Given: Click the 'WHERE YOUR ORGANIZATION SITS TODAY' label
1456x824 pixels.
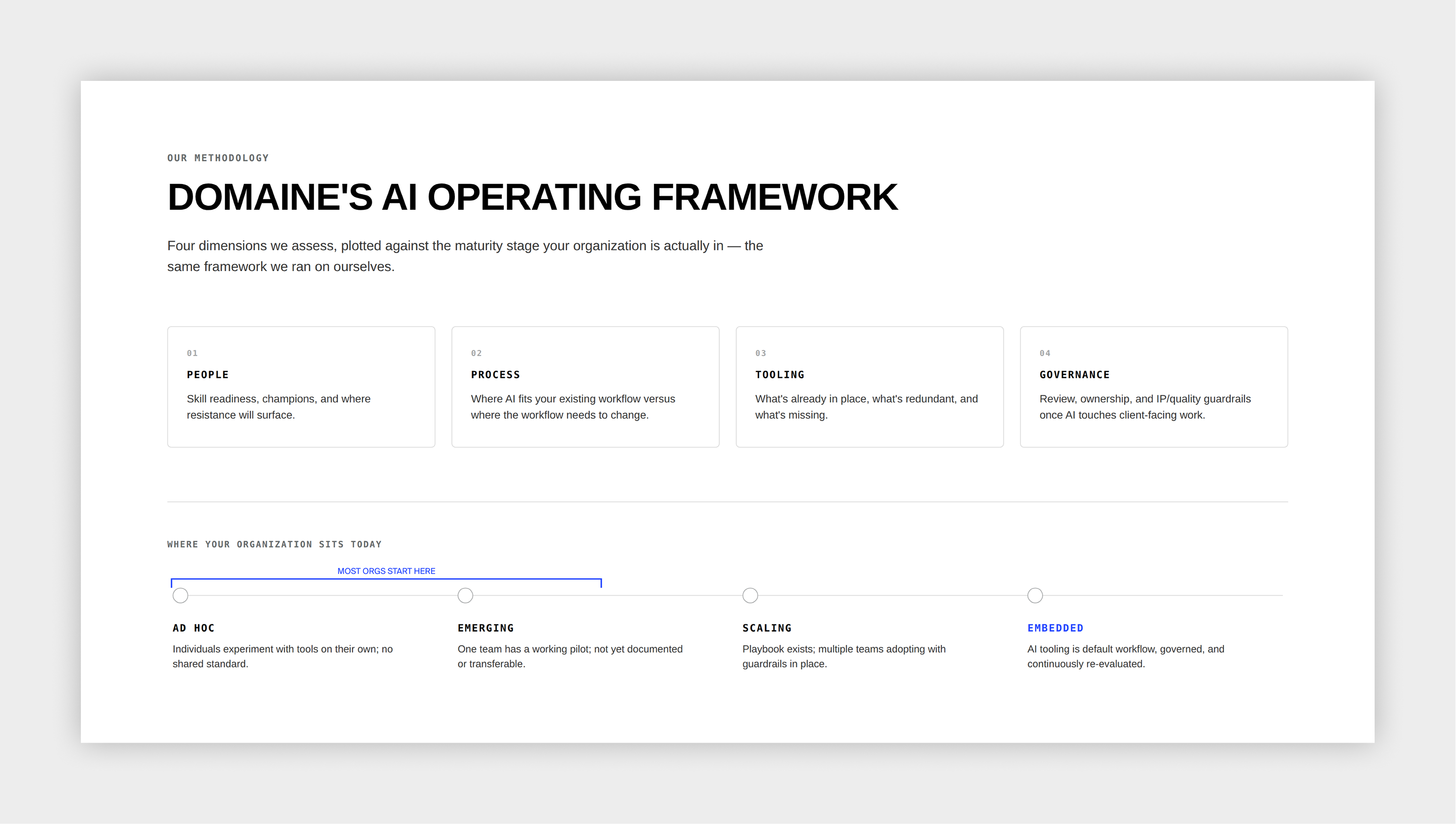Looking at the screenshot, I should pyautogui.click(x=274, y=544).
